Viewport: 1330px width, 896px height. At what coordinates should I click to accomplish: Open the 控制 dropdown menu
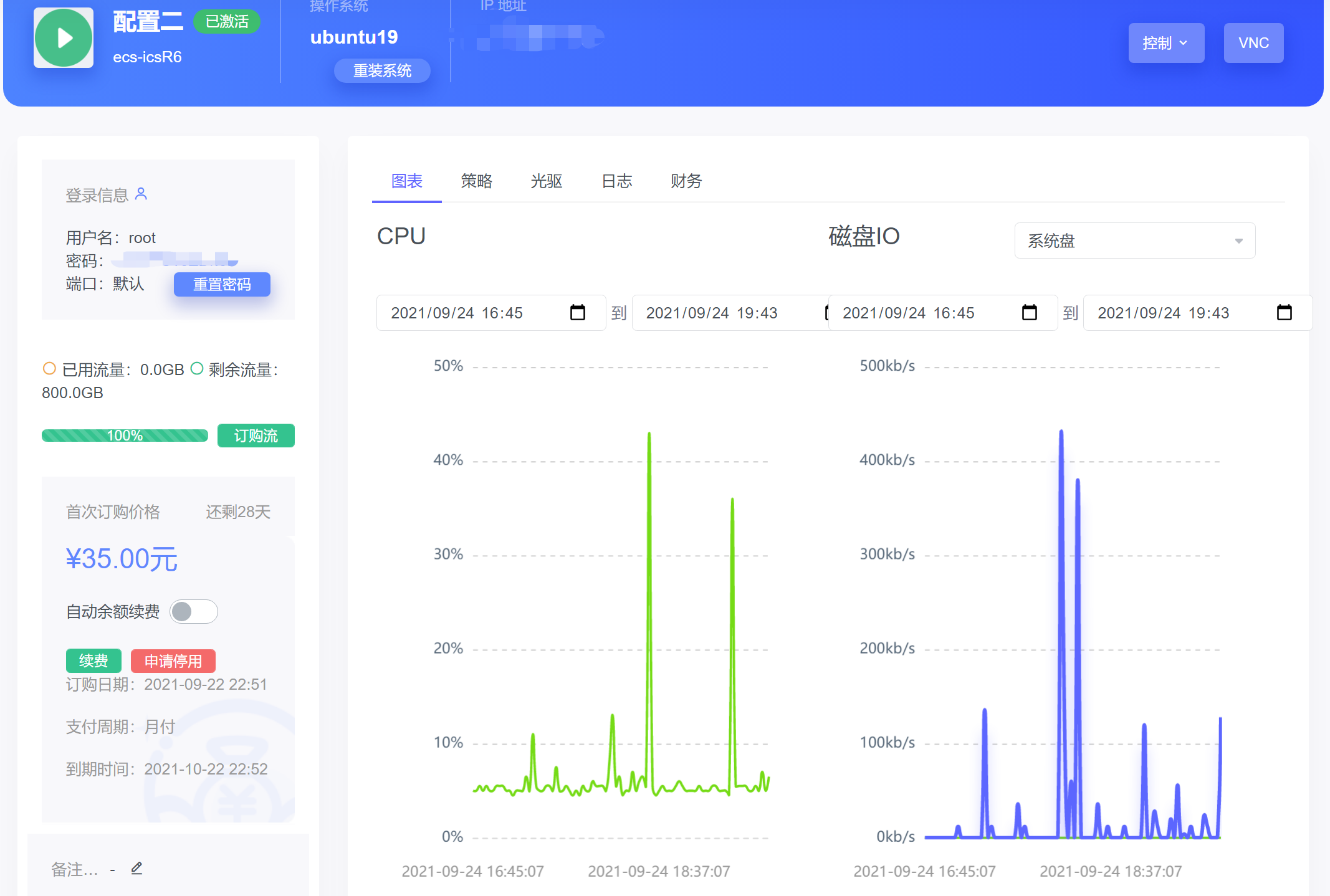point(1165,43)
